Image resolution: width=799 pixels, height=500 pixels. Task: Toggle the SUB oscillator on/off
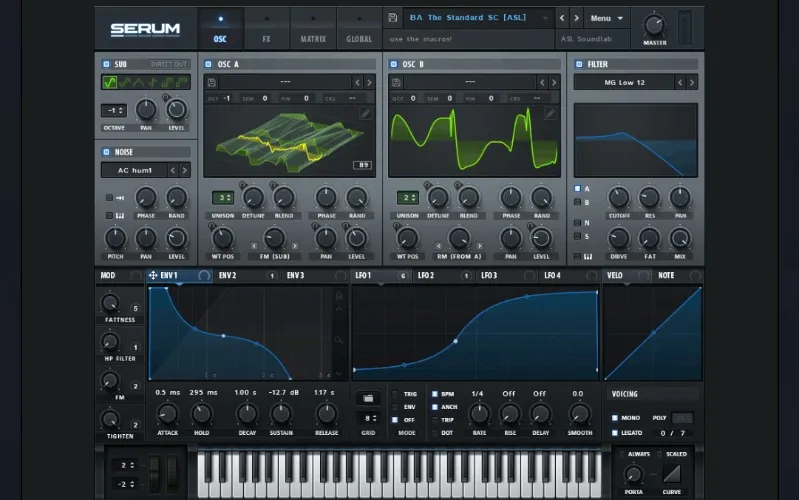(106, 64)
